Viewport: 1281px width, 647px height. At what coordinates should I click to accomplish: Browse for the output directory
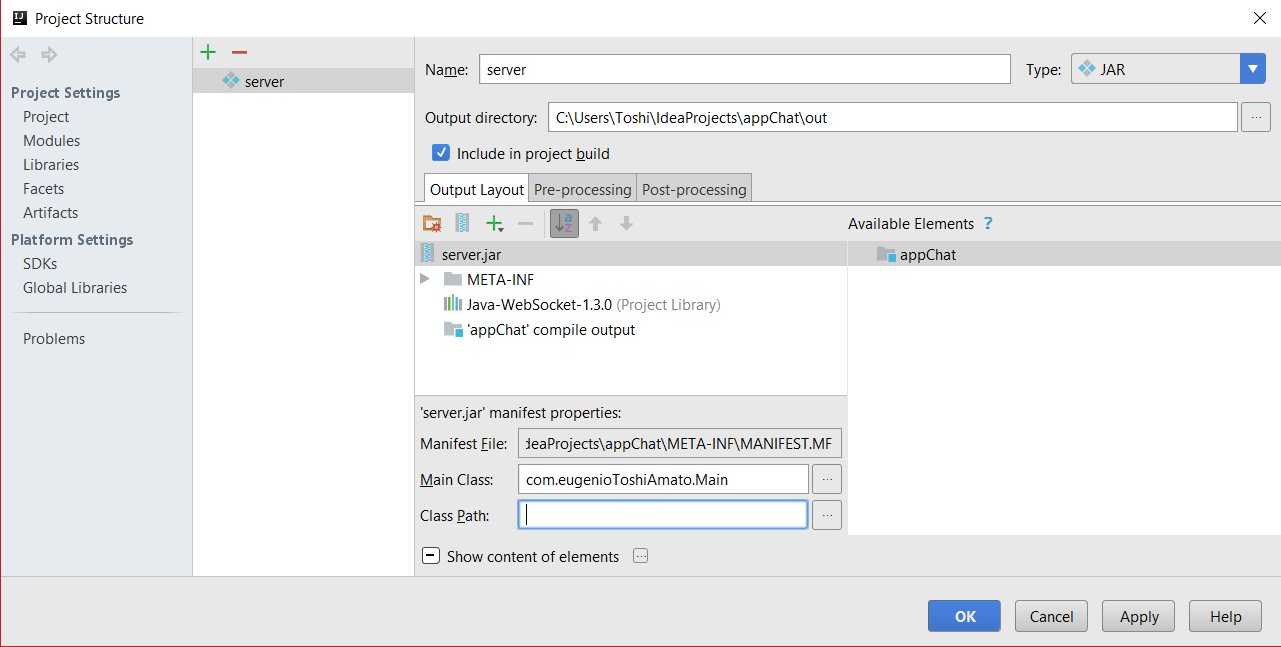[1256, 117]
